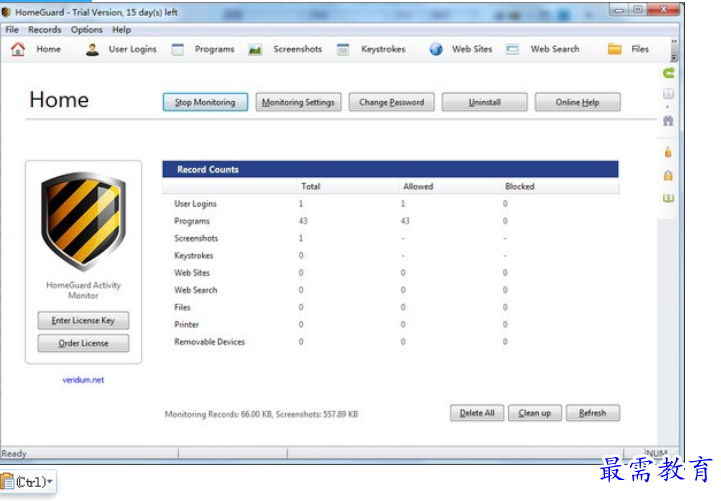Open Web Sites globe icon
721x501 pixels.
(436, 49)
